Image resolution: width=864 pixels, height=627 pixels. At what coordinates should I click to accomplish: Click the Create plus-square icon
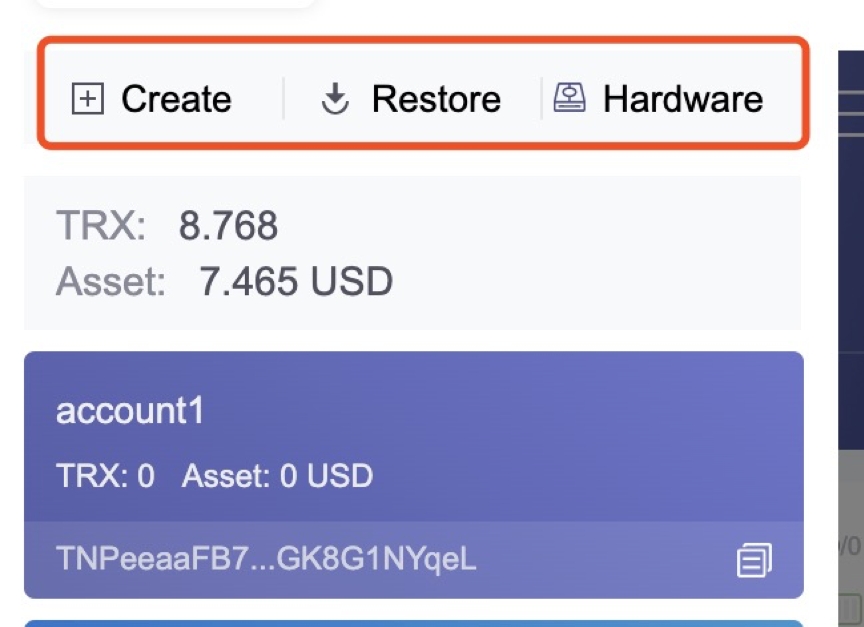[x=89, y=99]
